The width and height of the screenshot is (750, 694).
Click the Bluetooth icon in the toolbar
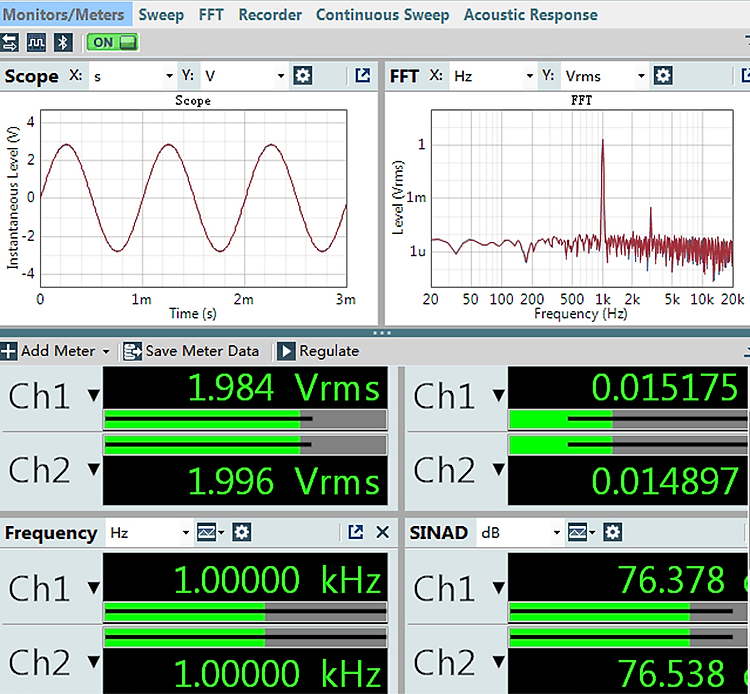pos(63,43)
